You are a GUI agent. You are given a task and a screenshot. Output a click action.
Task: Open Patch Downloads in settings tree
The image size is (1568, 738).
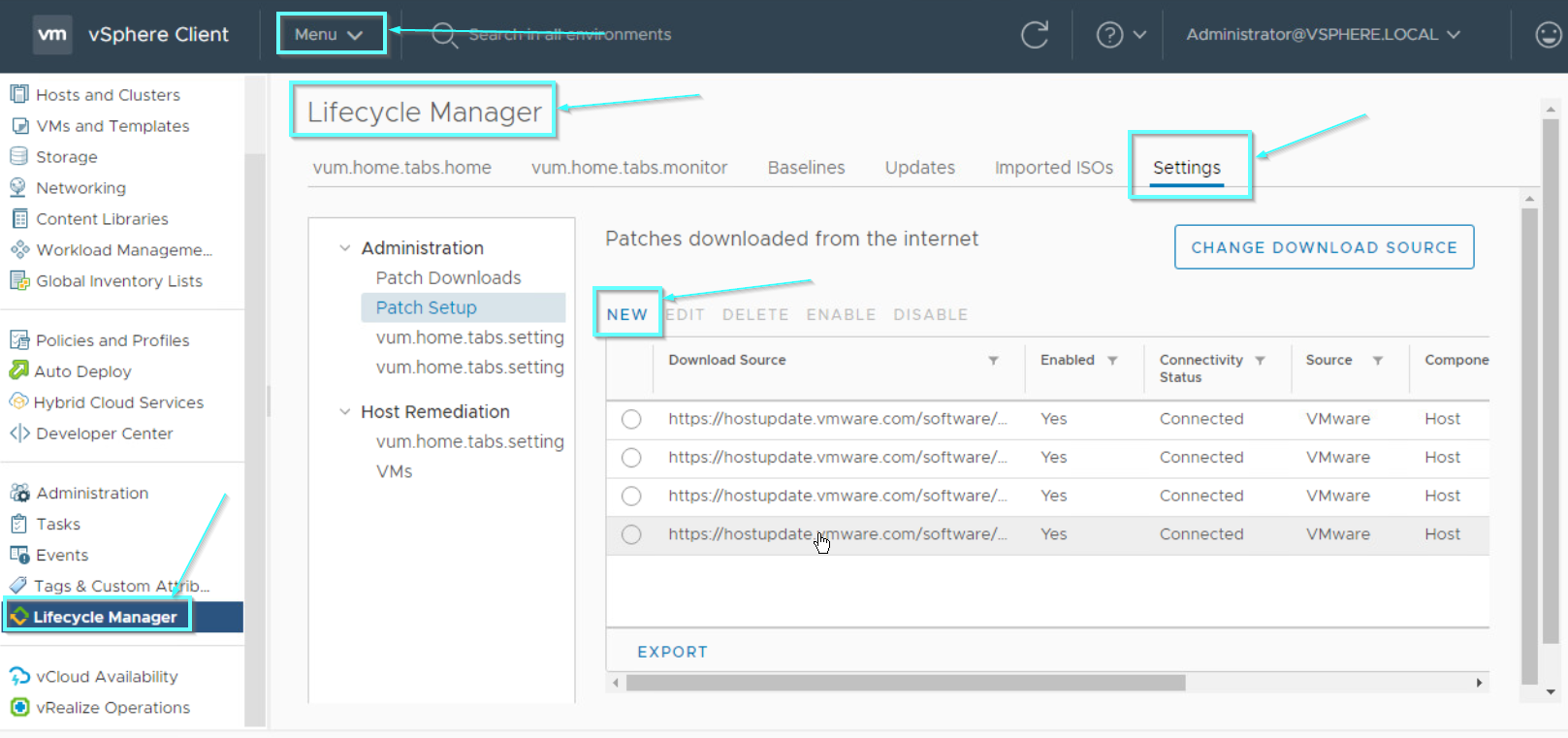448,278
